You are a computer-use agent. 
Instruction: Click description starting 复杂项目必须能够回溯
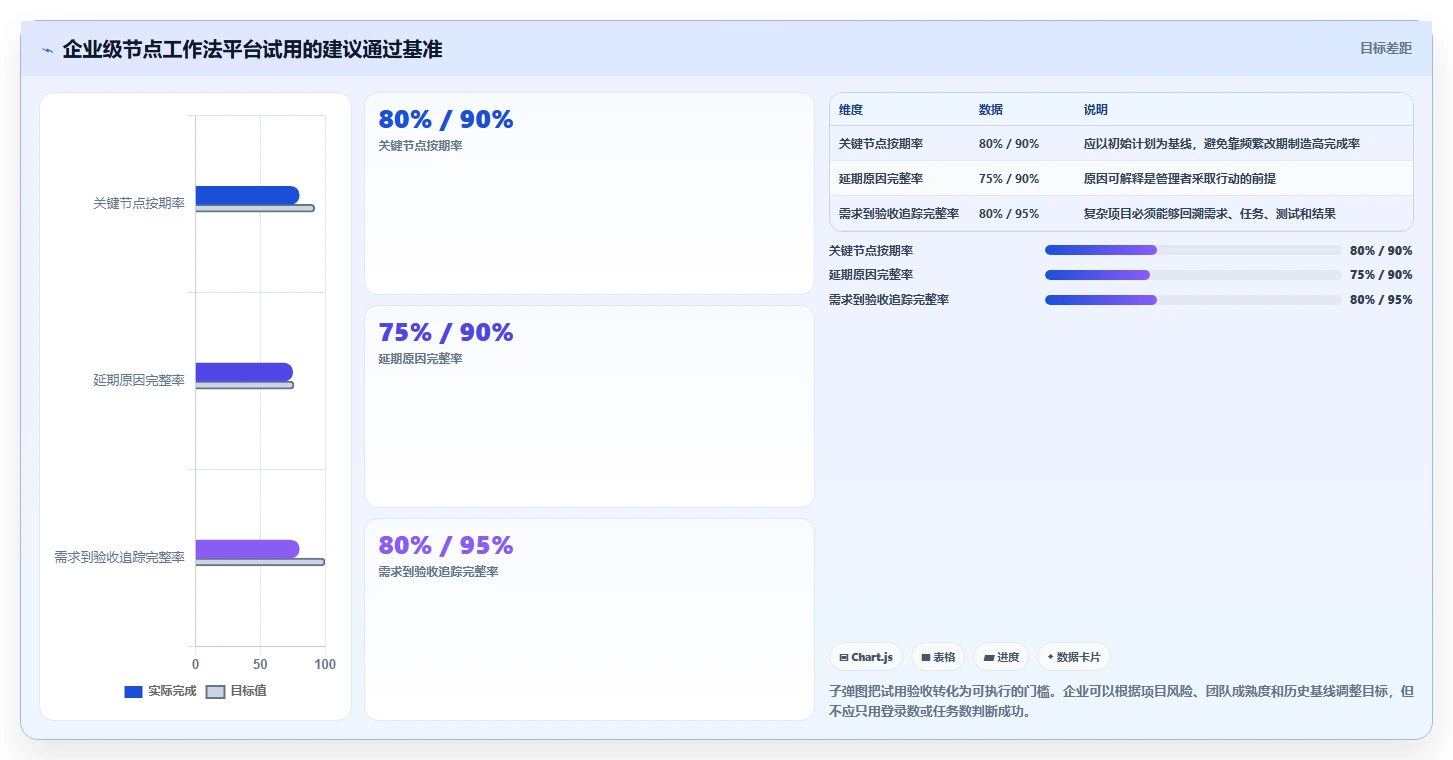click(1210, 214)
